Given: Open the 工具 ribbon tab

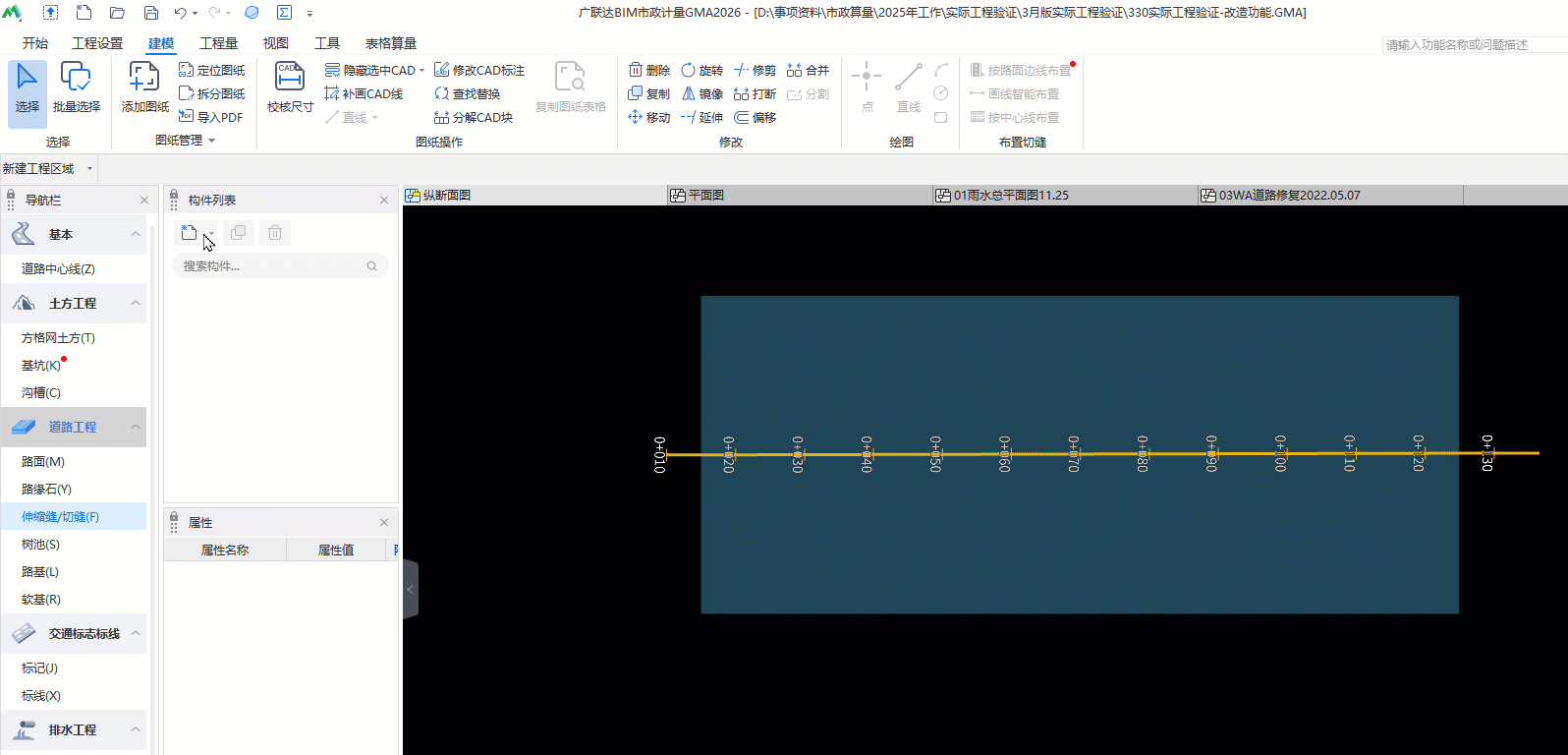Looking at the screenshot, I should point(327,43).
